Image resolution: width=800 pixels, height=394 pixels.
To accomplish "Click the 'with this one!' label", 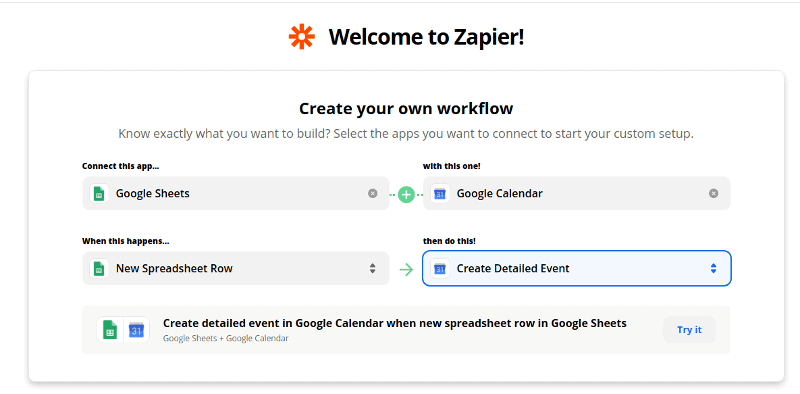I will [452, 166].
